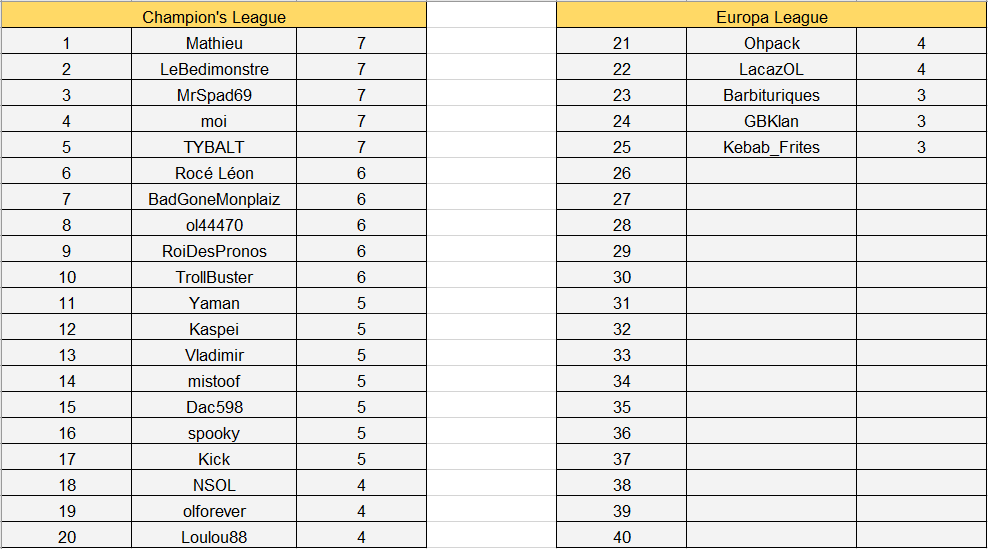Click the Barbituriques cell
The image size is (988, 549).
[771, 95]
